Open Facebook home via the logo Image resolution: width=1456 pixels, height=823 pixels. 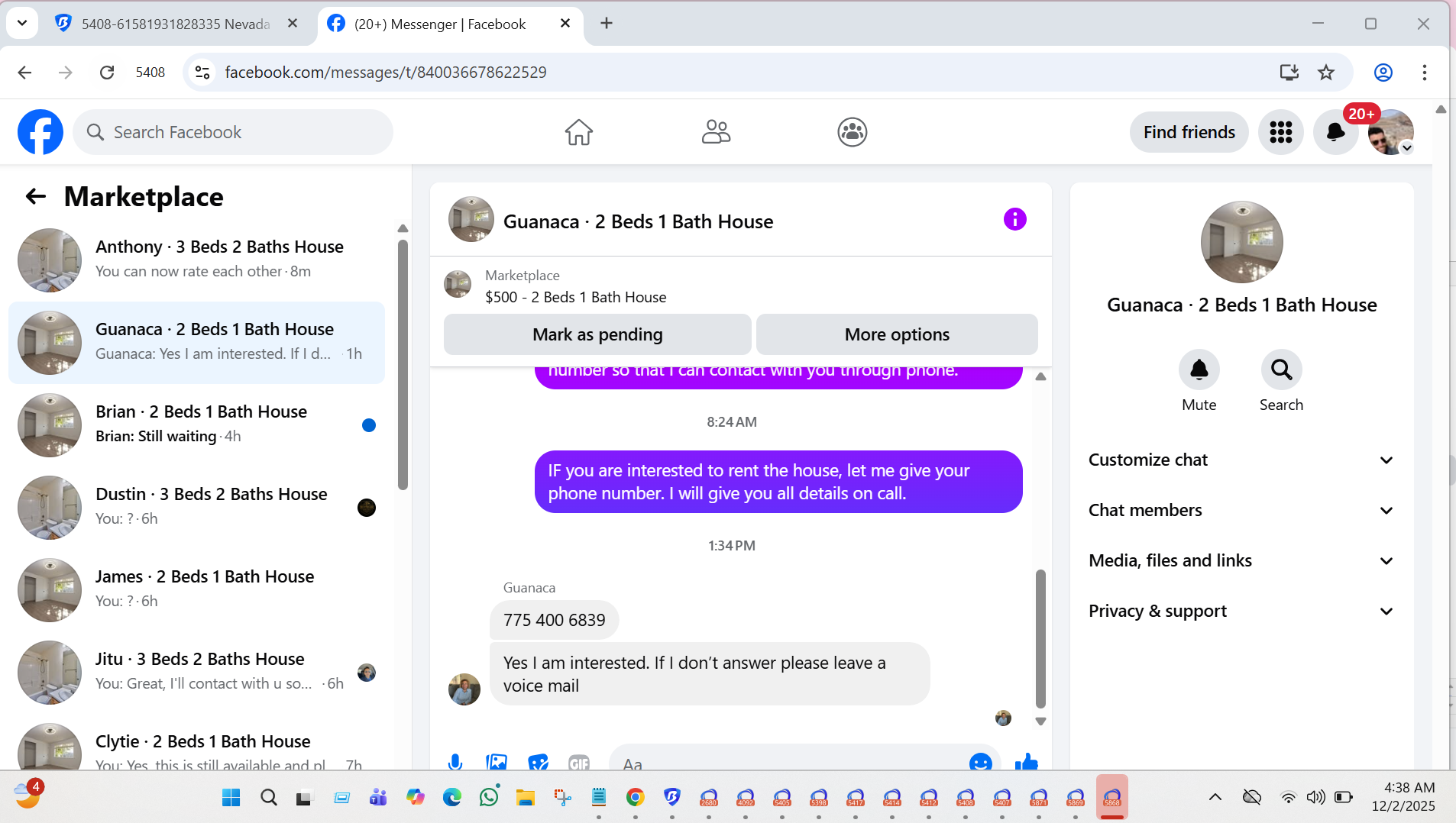coord(40,132)
